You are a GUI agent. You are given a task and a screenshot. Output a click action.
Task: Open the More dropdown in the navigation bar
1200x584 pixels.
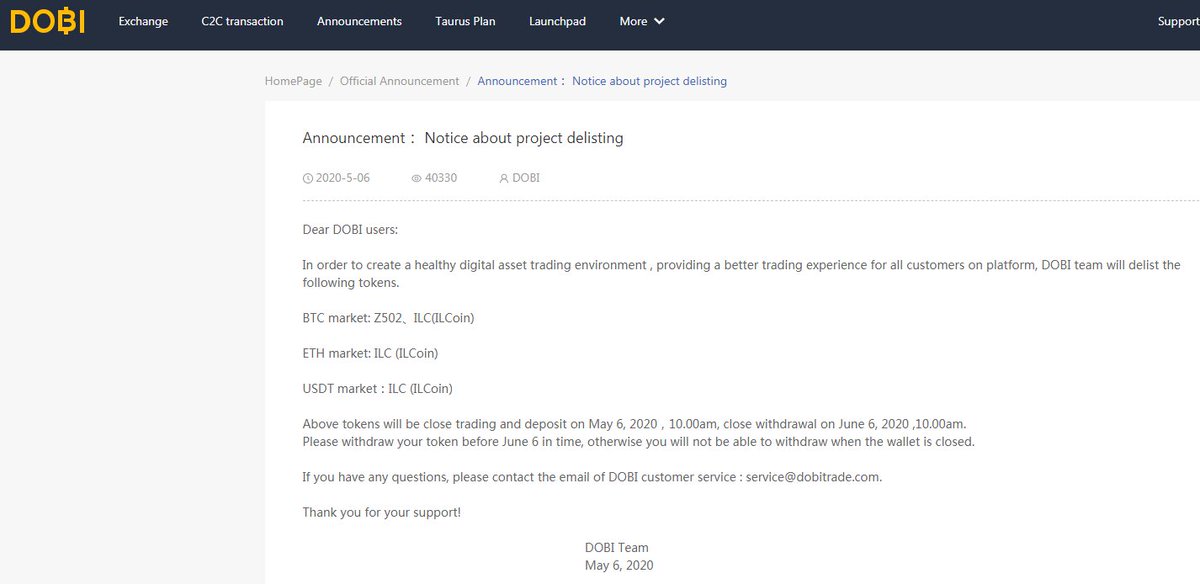[631, 20]
